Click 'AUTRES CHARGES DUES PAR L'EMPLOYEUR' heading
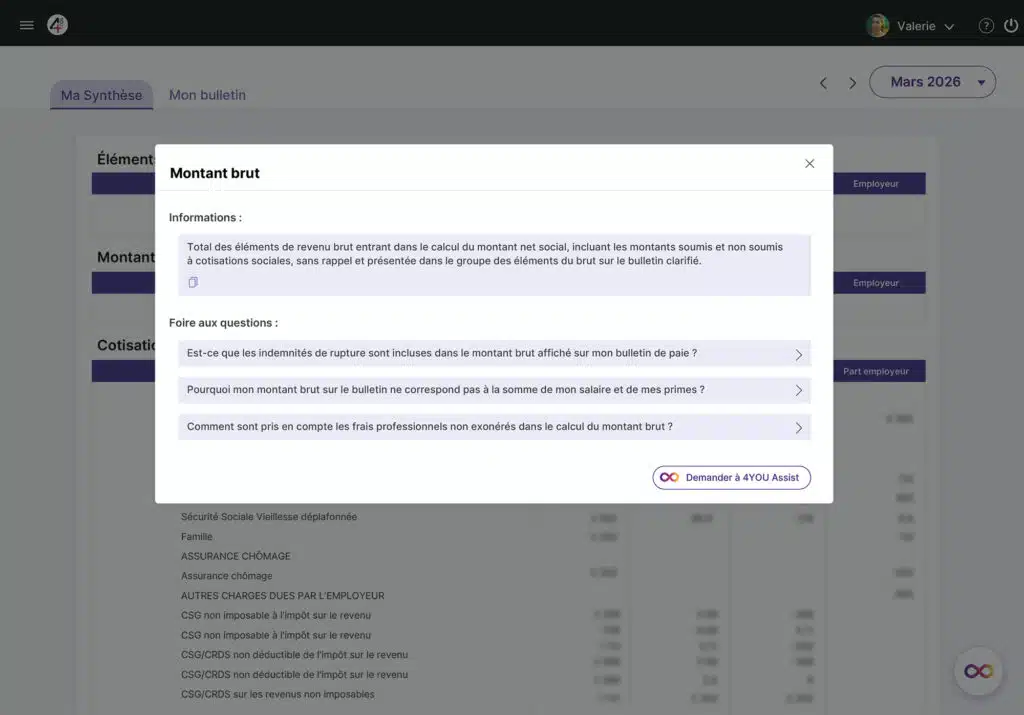This screenshot has width=1024, height=715. coord(282,596)
